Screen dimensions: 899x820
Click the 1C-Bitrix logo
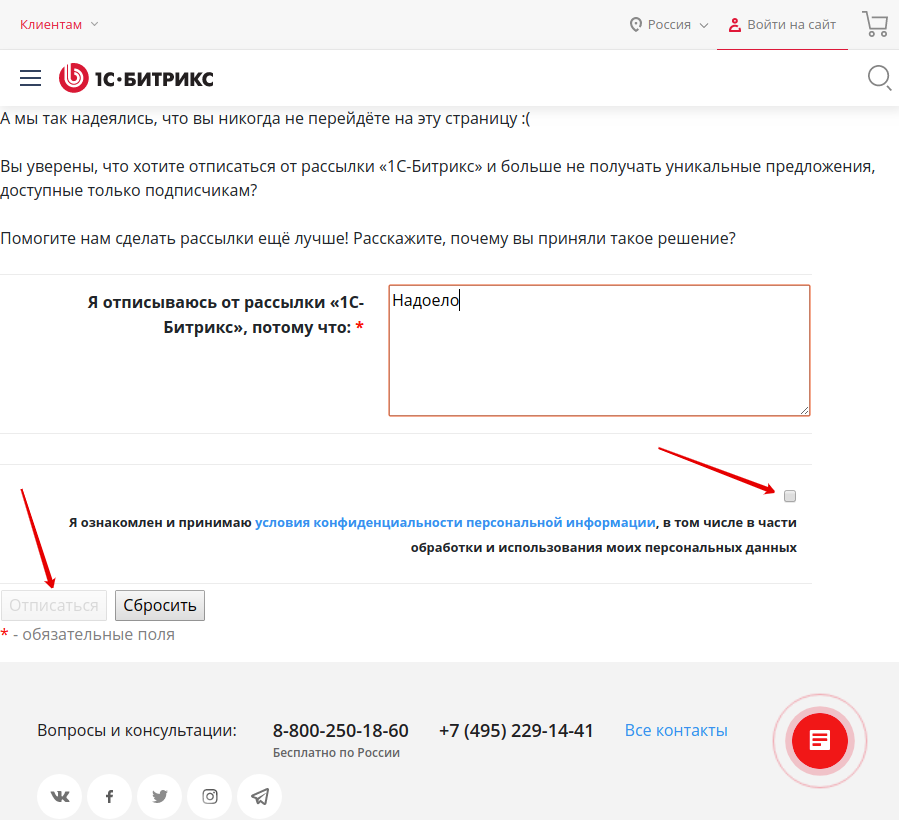point(136,78)
